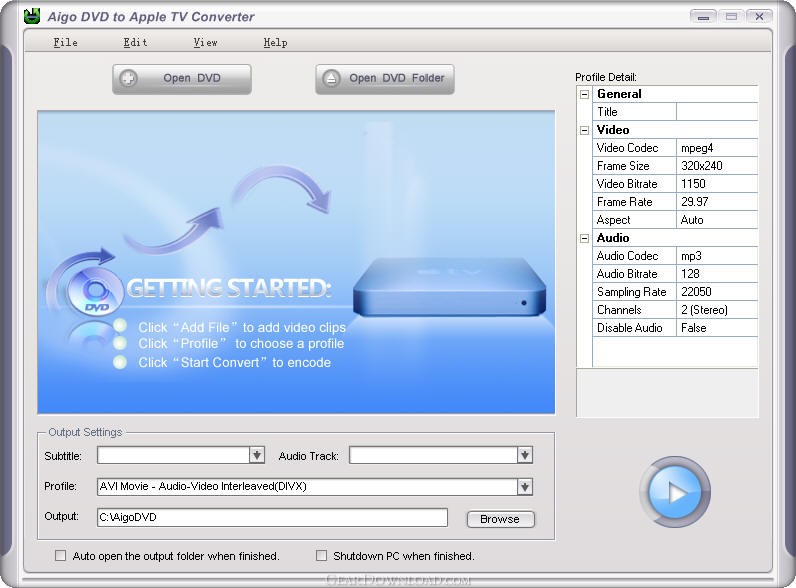Select the Aspect value Auto
Viewport: 796px width, 588px height.
[x=717, y=220]
